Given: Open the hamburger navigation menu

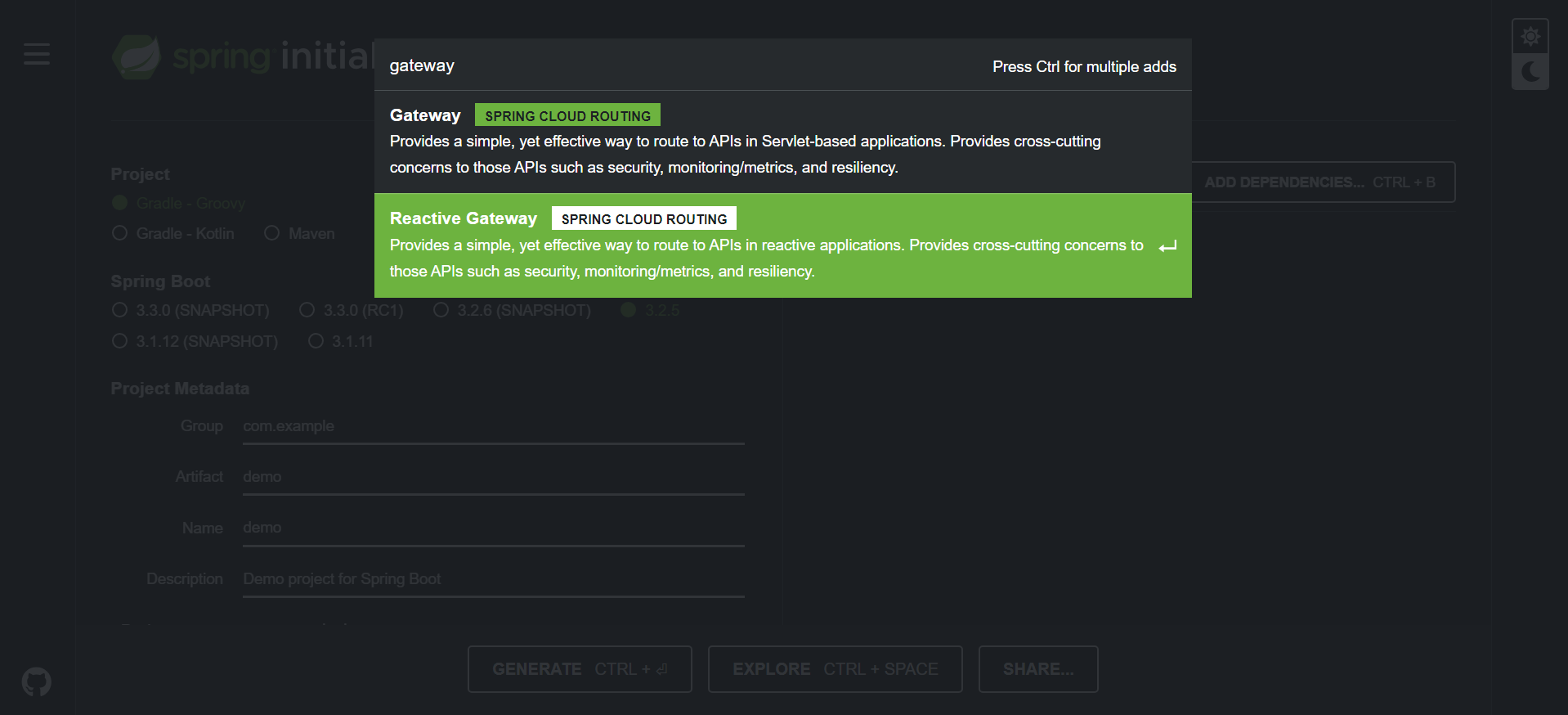Looking at the screenshot, I should point(37,55).
